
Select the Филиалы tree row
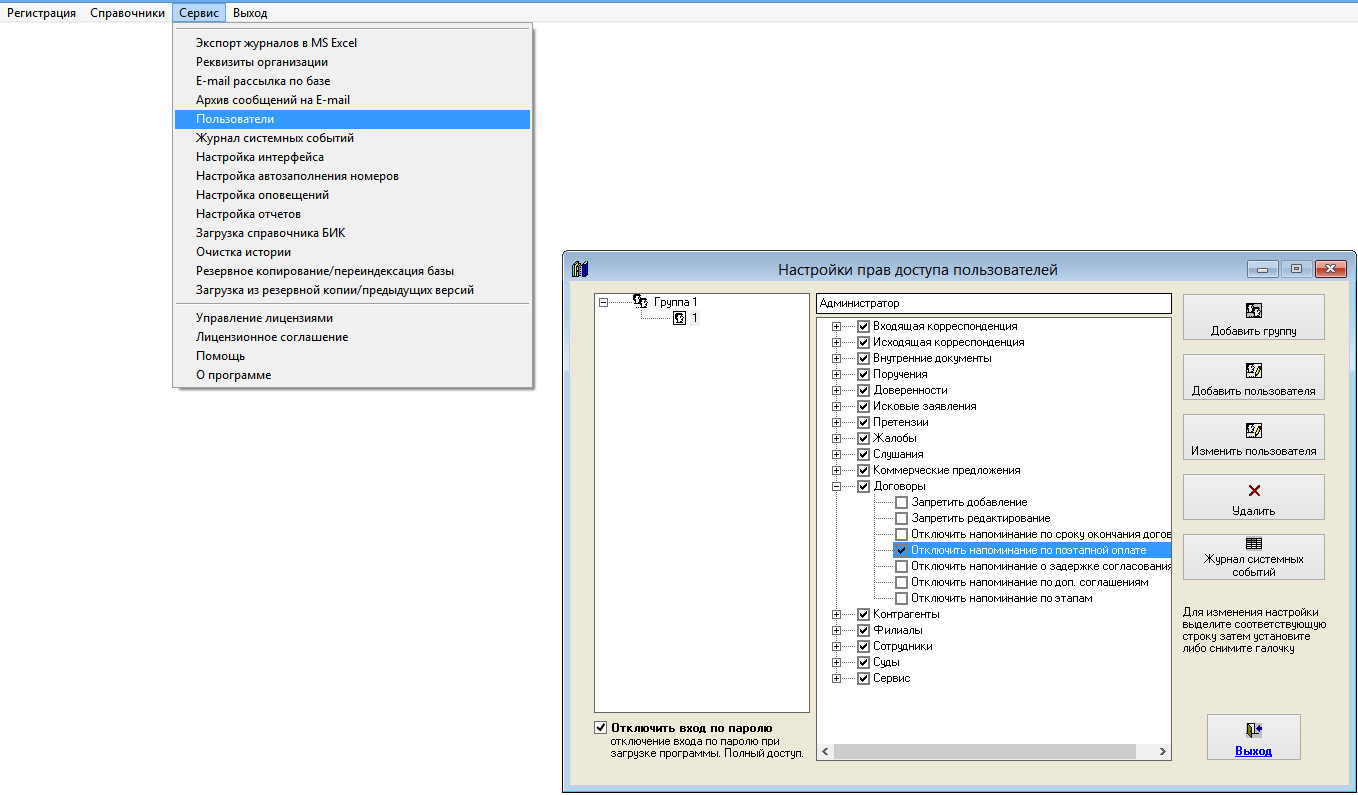click(x=898, y=630)
